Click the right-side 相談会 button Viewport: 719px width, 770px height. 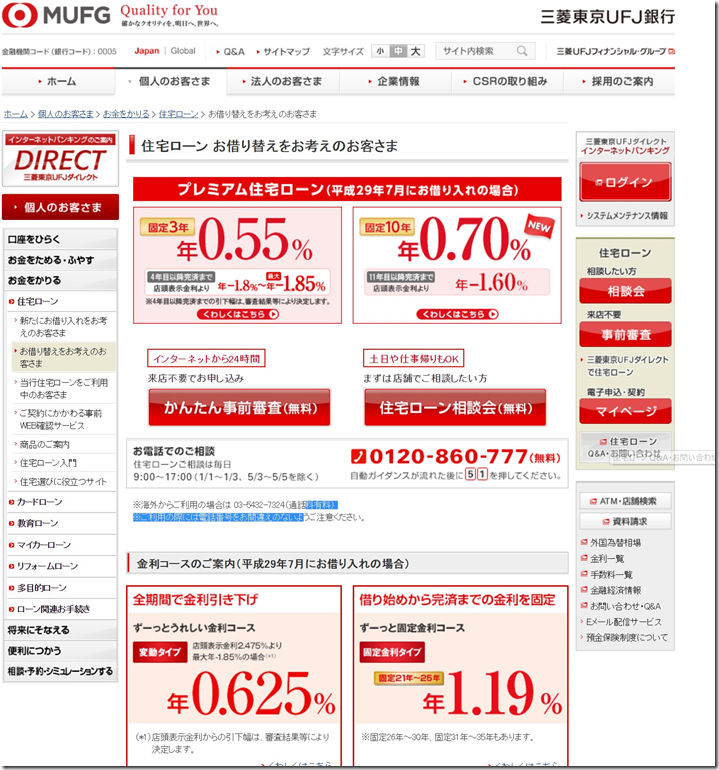(625, 291)
